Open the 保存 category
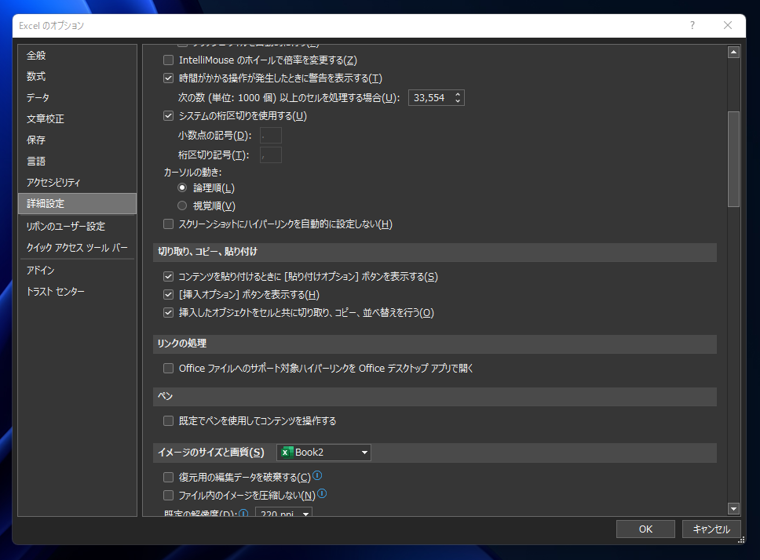760x560 pixels. (x=77, y=140)
